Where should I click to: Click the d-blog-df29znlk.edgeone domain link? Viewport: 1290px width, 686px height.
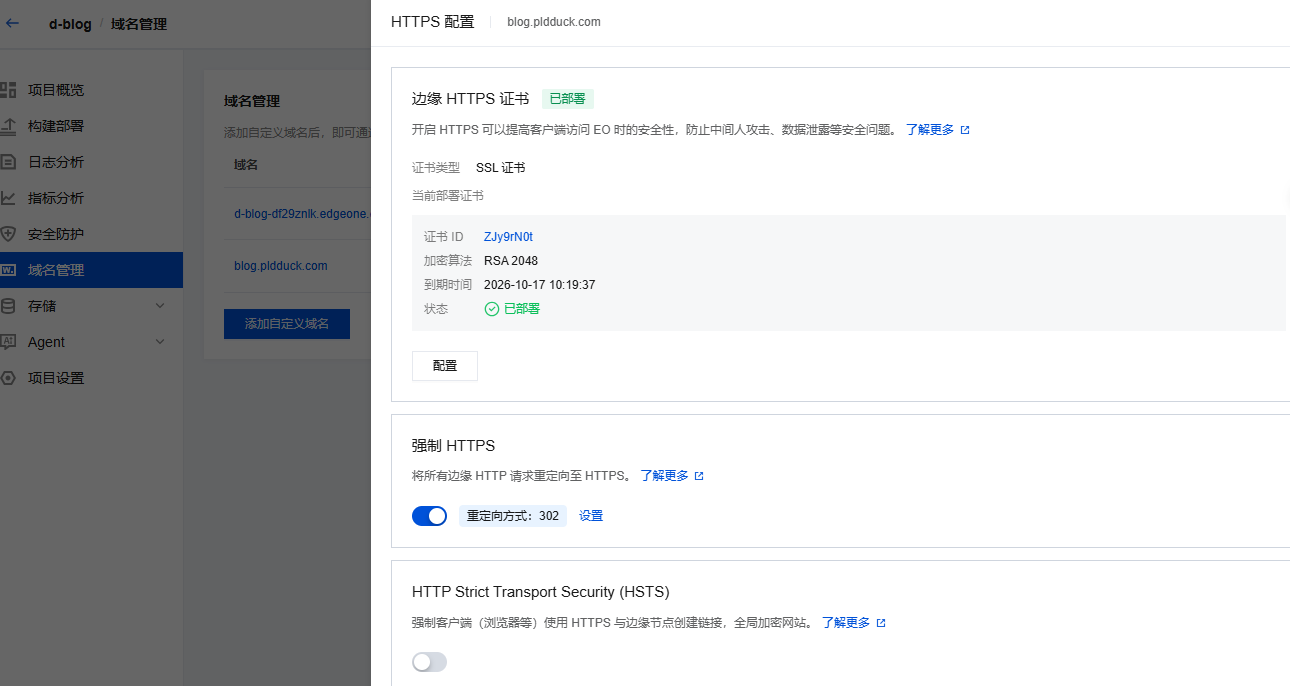pyautogui.click(x=302, y=213)
